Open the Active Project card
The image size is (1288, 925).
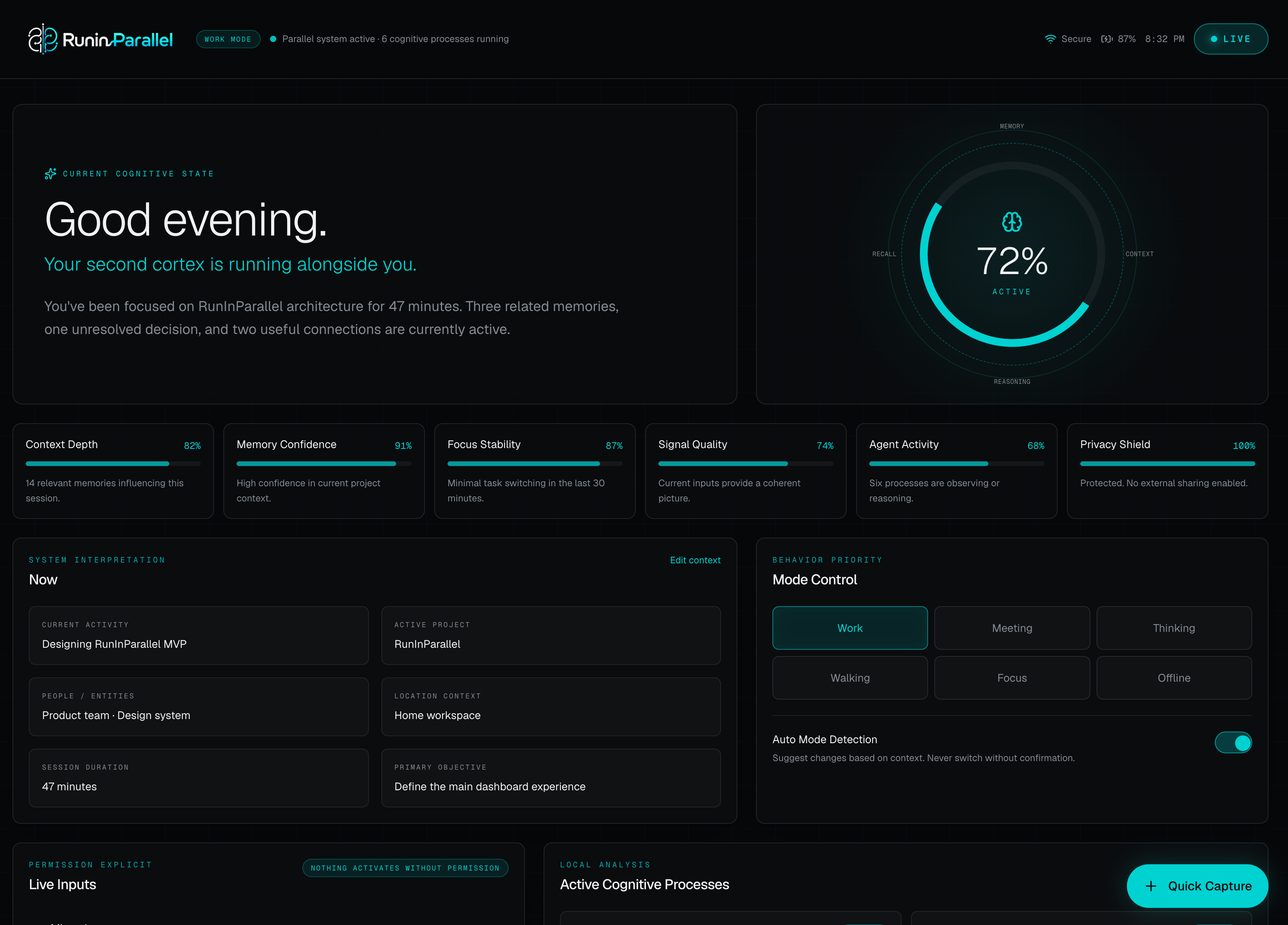point(551,635)
